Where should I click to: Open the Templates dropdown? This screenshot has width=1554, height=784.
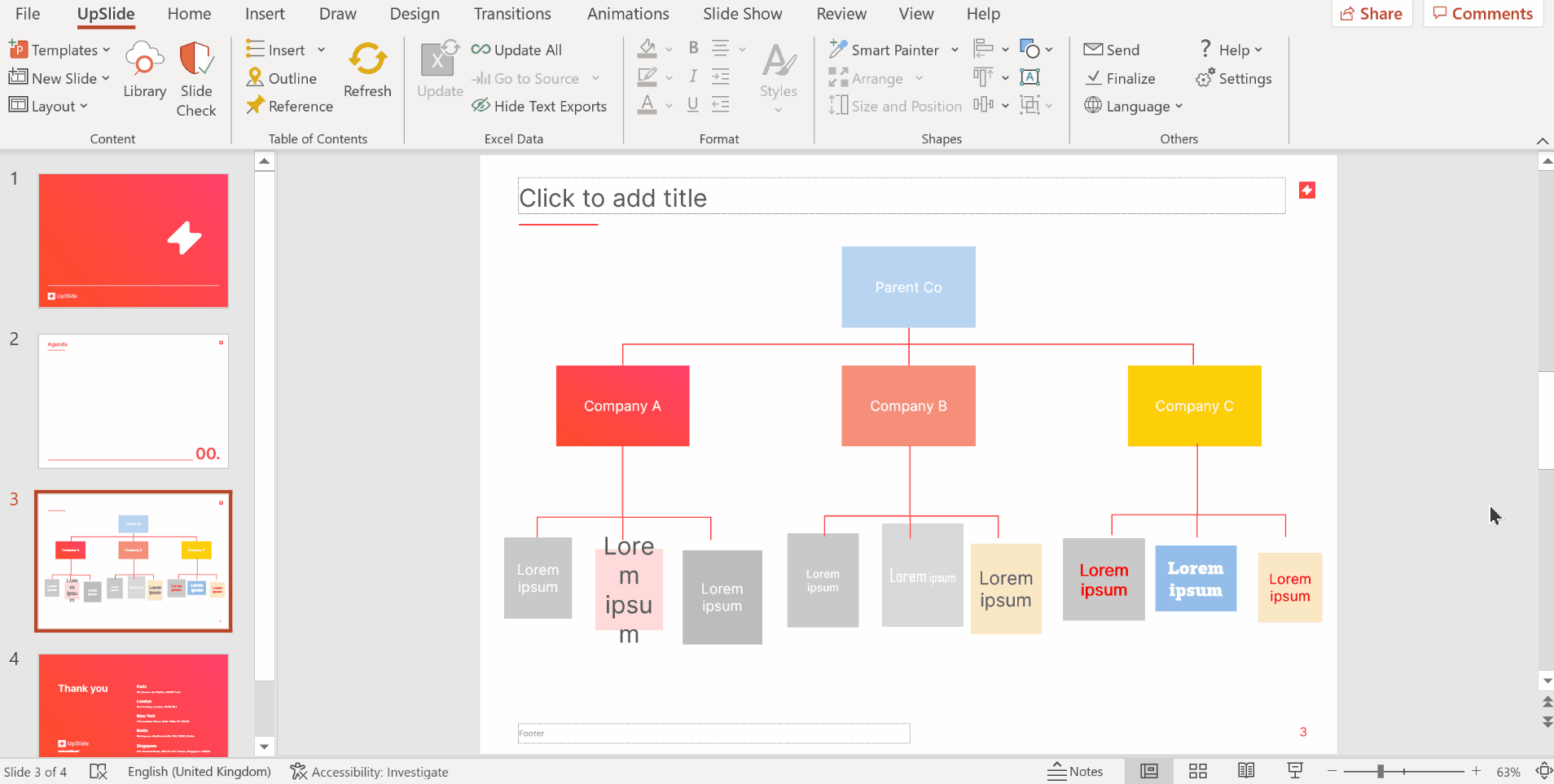[x=59, y=50]
